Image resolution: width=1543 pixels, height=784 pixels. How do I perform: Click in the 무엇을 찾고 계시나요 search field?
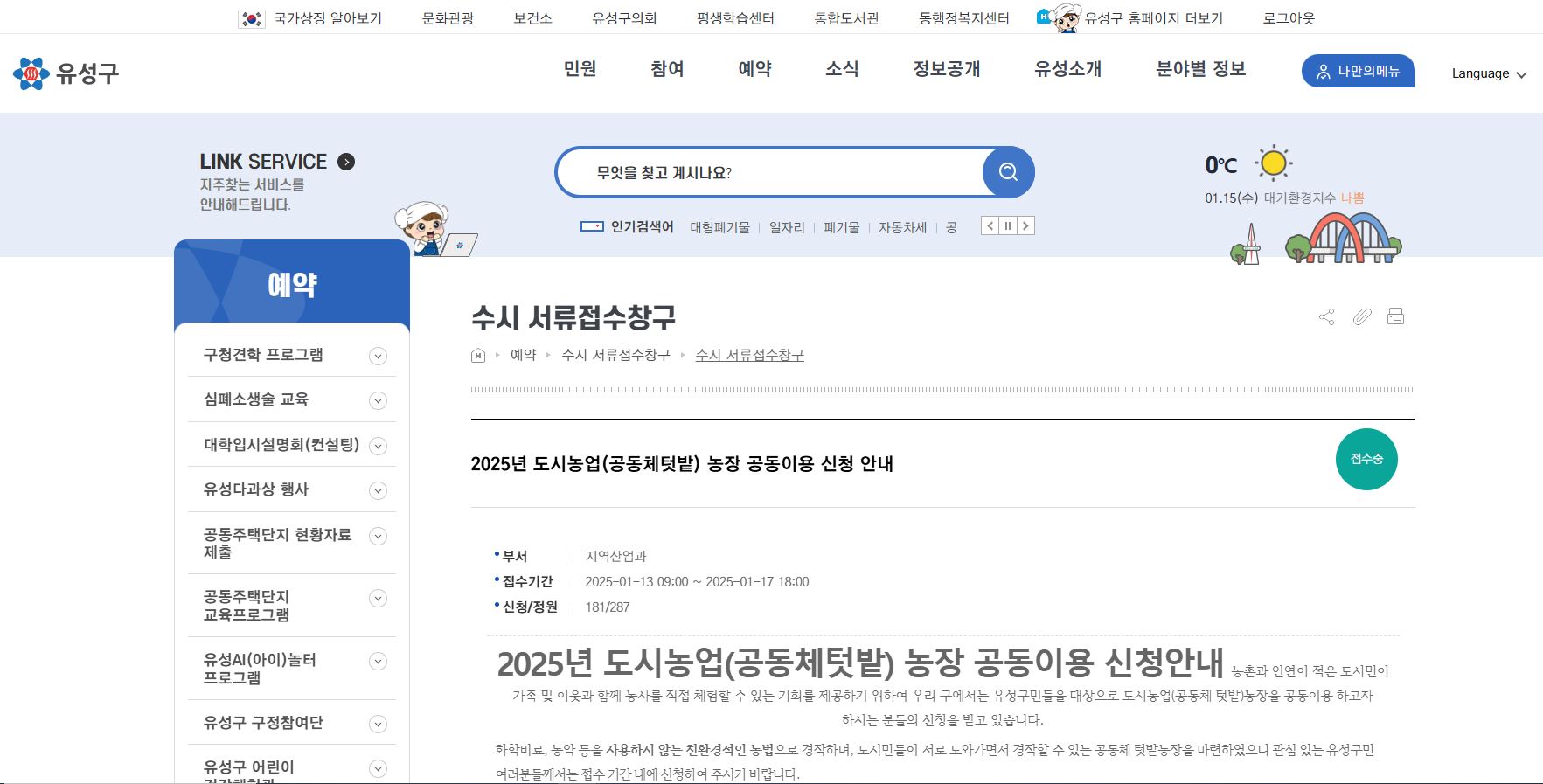[769, 172]
